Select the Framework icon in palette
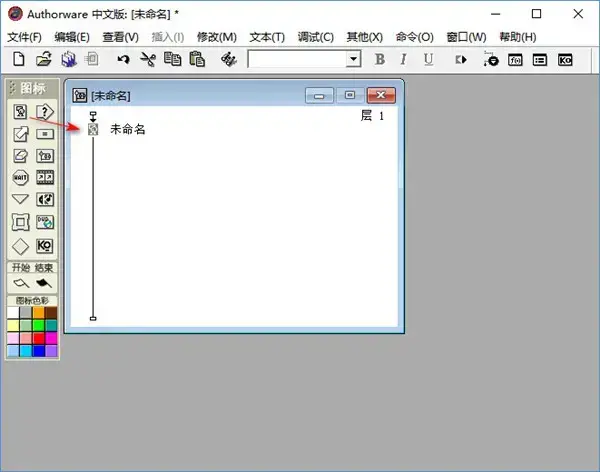The image size is (600, 472). click(x=20, y=222)
